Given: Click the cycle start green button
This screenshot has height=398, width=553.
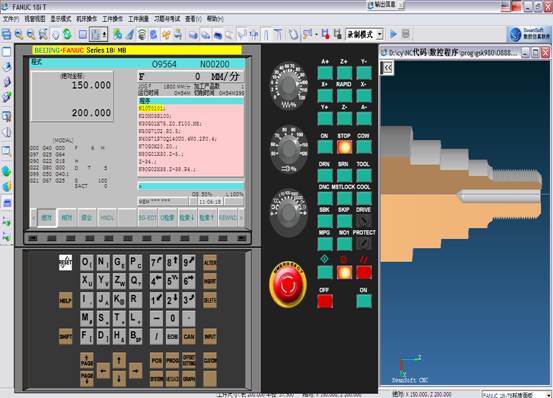Looking at the screenshot, I should (325, 273).
